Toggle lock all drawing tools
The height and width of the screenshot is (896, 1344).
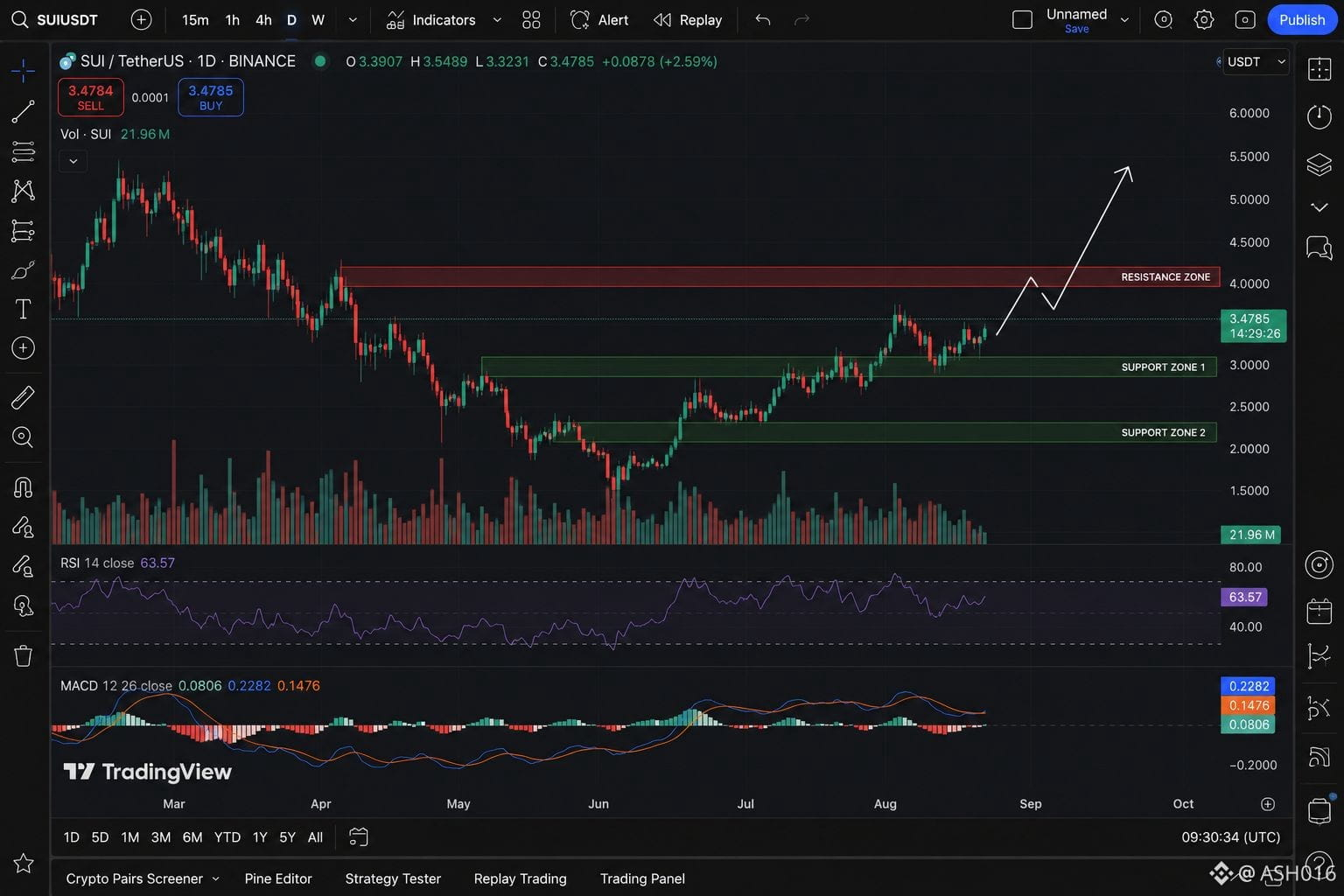coord(24,566)
